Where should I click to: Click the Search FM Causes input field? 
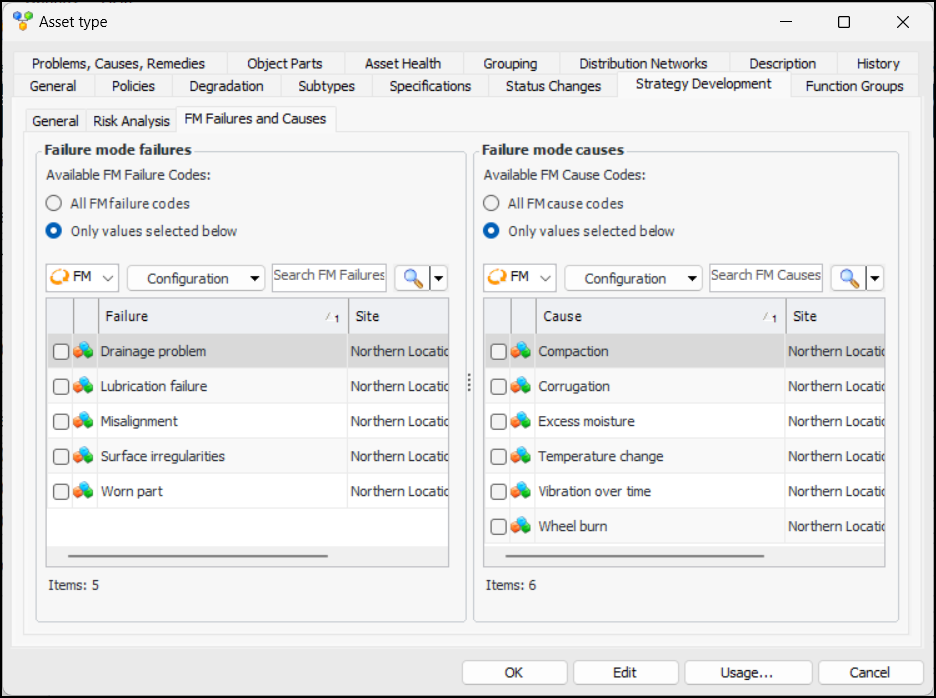point(765,276)
